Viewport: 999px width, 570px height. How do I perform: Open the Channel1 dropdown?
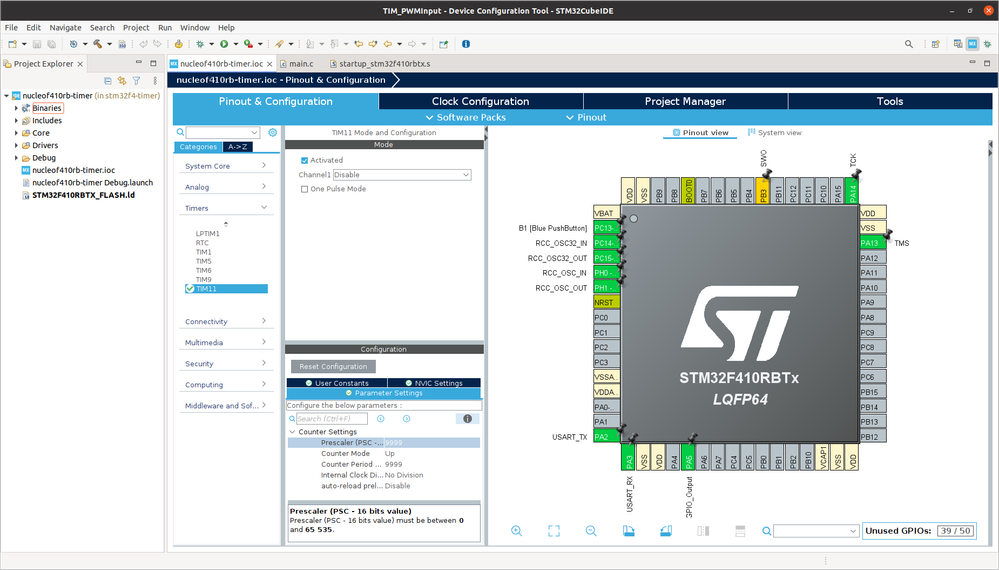[402, 175]
